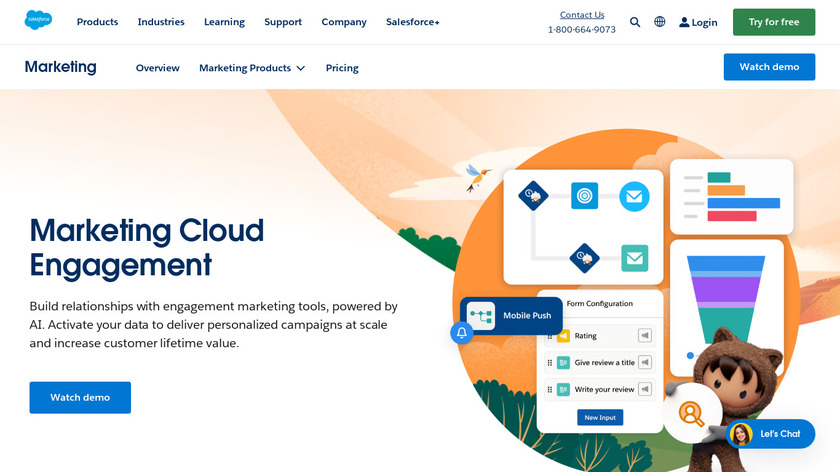Open the Support menu

tap(283, 22)
